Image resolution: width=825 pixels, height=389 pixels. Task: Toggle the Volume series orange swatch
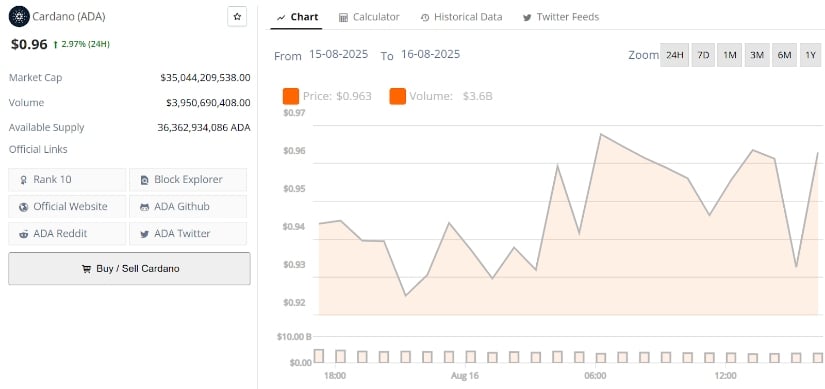[x=398, y=96]
